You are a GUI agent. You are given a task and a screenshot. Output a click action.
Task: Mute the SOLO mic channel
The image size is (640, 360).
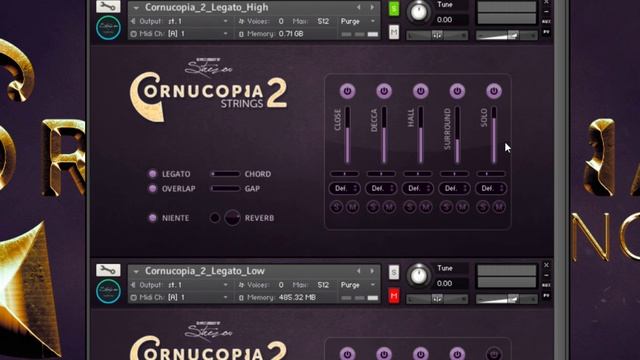tap(499, 207)
